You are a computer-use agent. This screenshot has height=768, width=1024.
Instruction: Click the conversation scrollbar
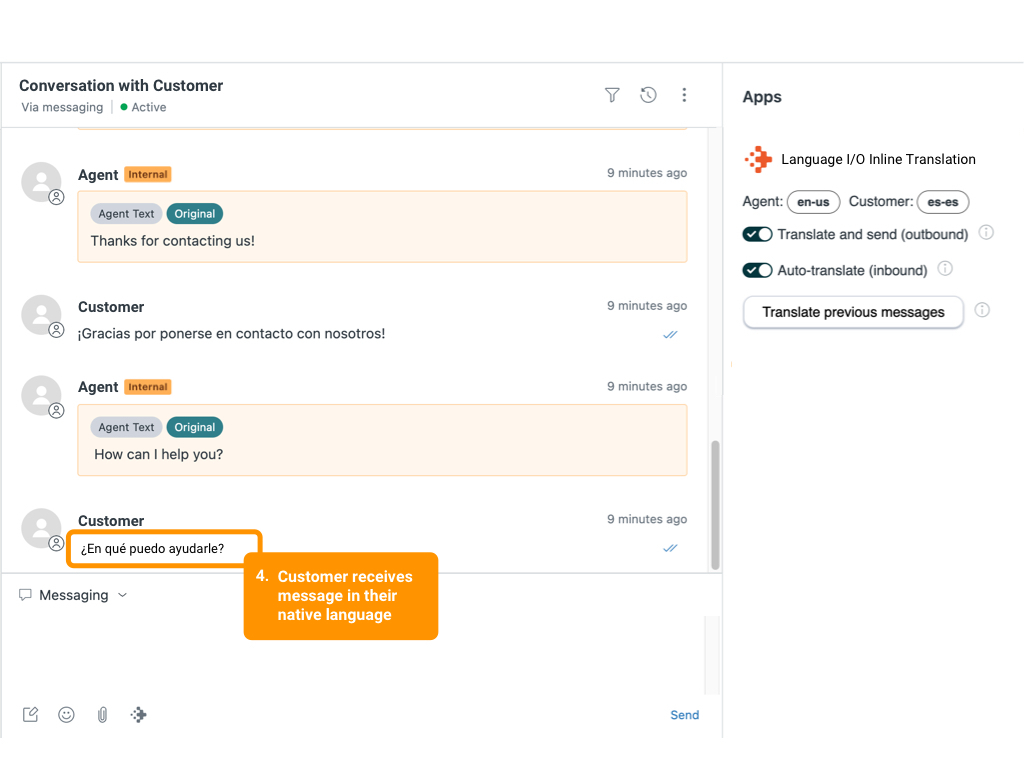pos(713,500)
